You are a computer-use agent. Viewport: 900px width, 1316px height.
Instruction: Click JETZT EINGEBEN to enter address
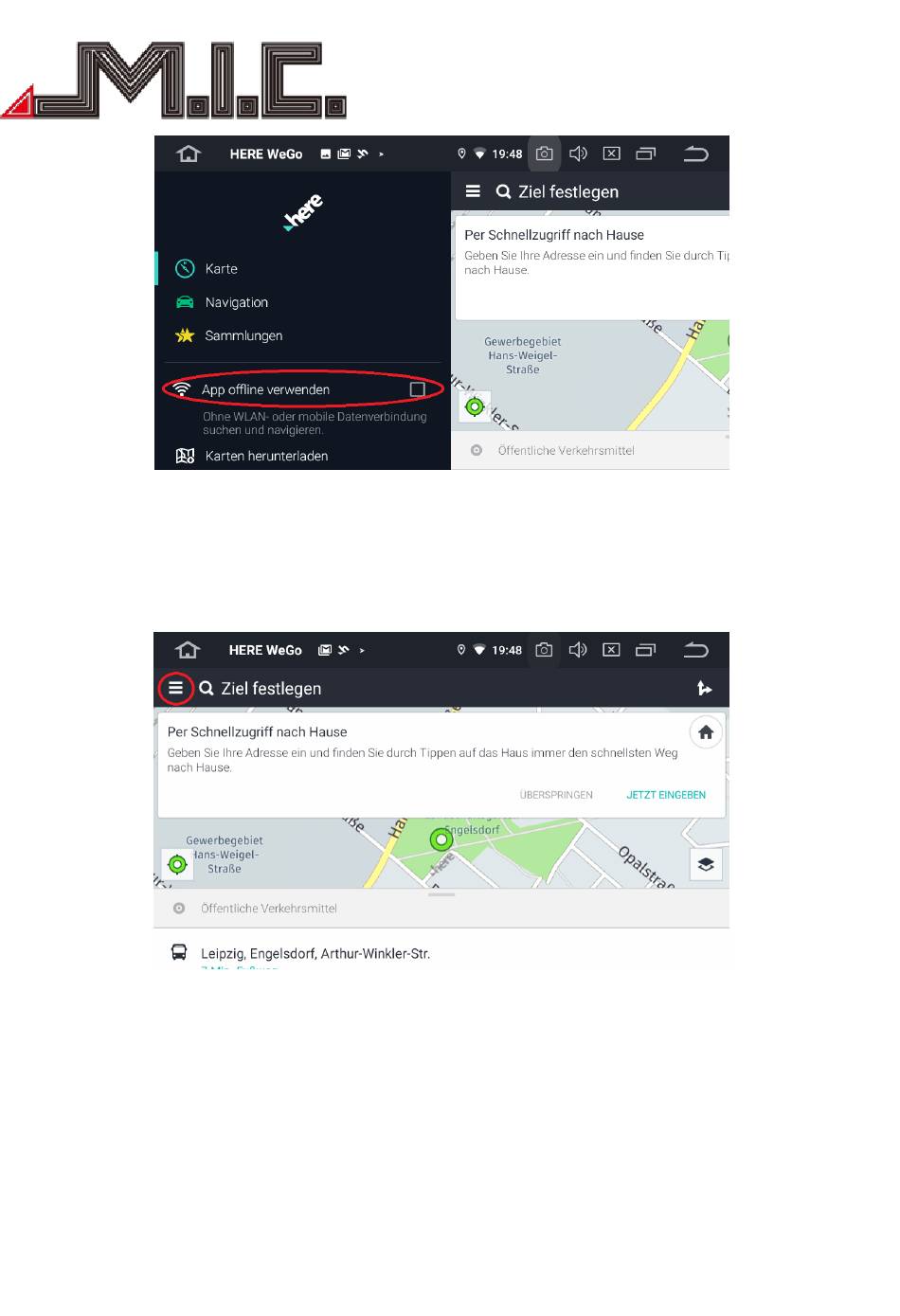tap(666, 795)
